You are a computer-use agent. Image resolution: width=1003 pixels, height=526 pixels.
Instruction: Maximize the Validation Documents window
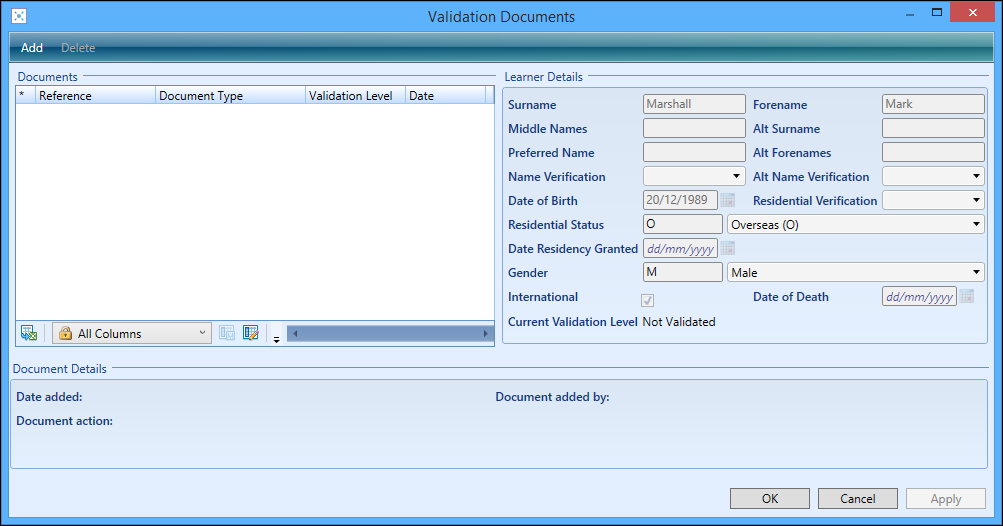[x=936, y=13]
